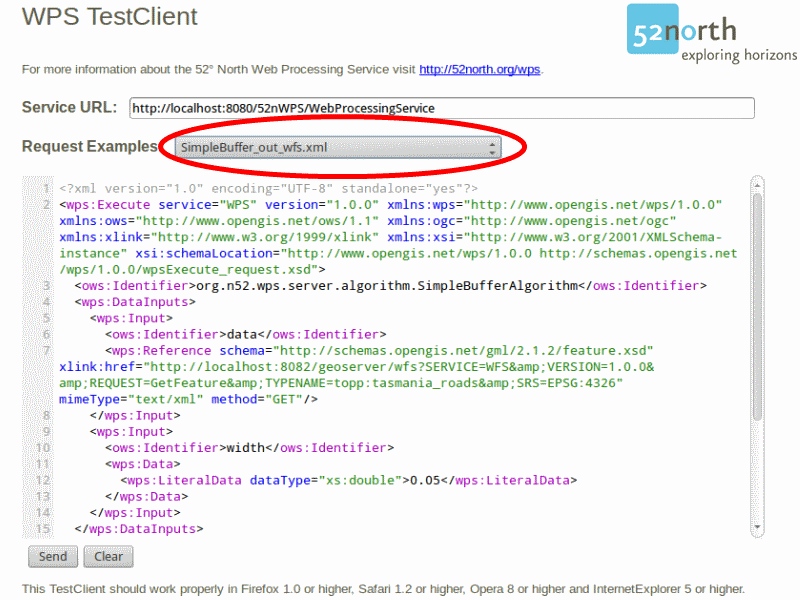Viewport: 800px width, 600px height.
Task: Click the Clear button
Action: click(108, 556)
